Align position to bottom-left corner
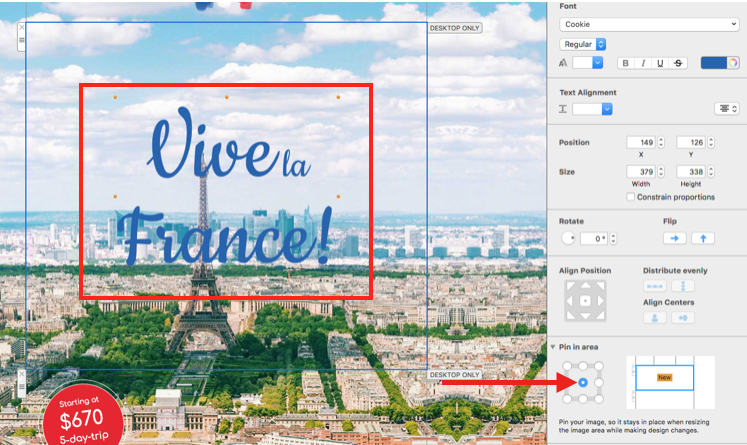The width and height of the screenshot is (747, 445). pyautogui.click(x=570, y=316)
